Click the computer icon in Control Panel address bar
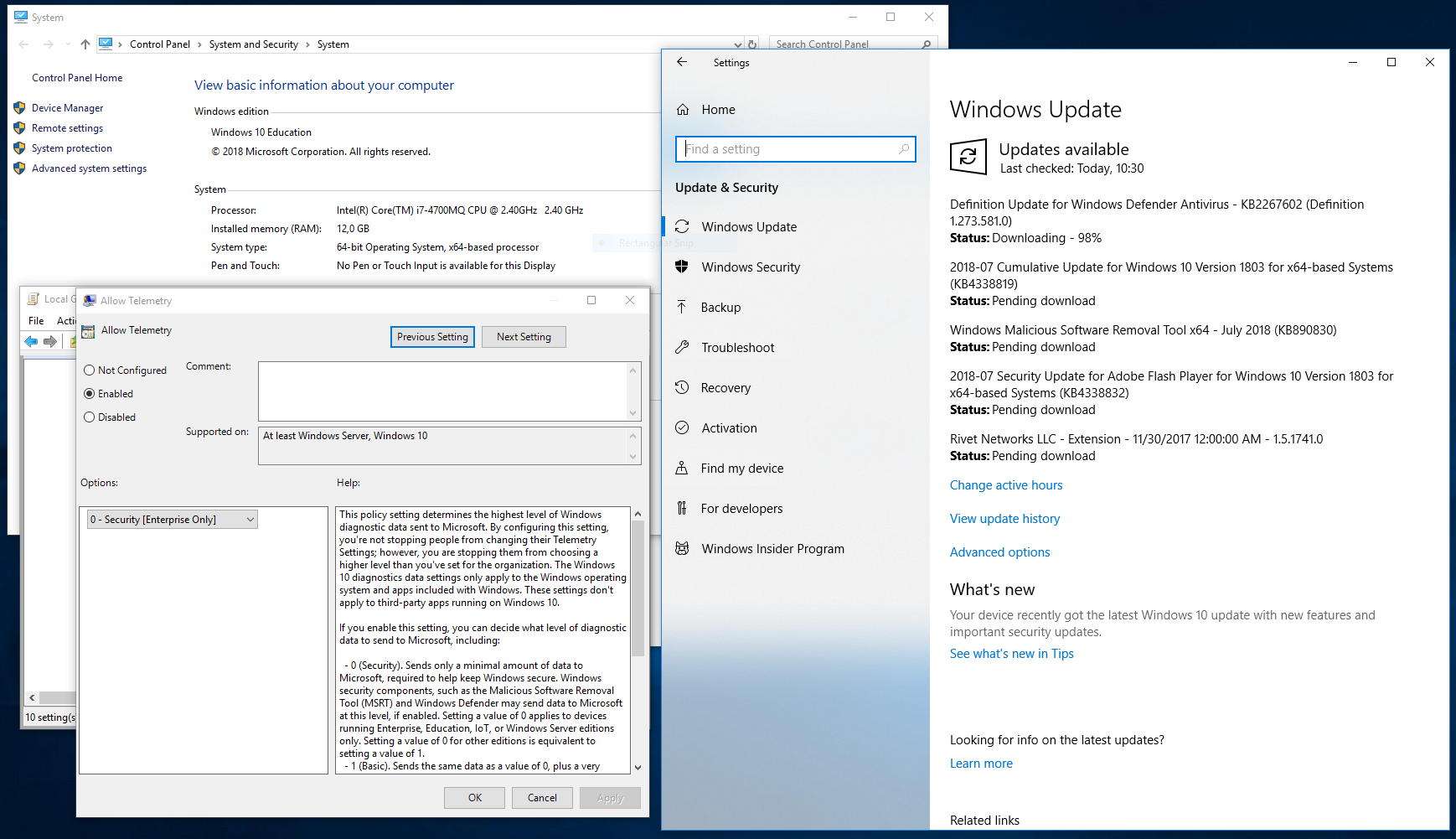This screenshot has width=1456, height=839. coord(106,44)
